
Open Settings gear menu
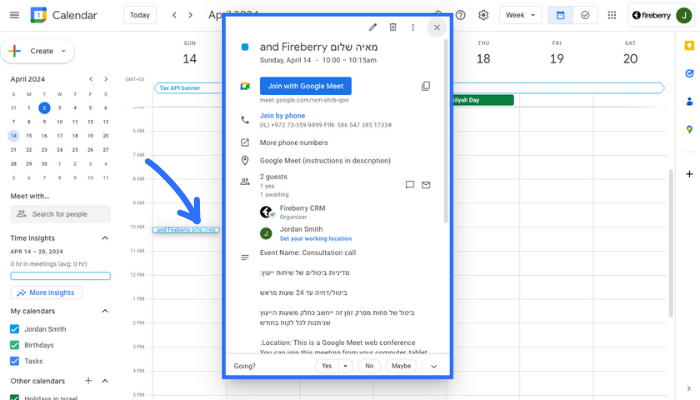[x=483, y=15]
